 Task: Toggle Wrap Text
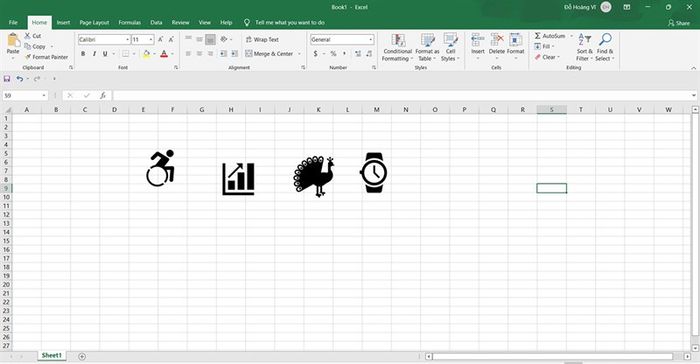(262, 40)
